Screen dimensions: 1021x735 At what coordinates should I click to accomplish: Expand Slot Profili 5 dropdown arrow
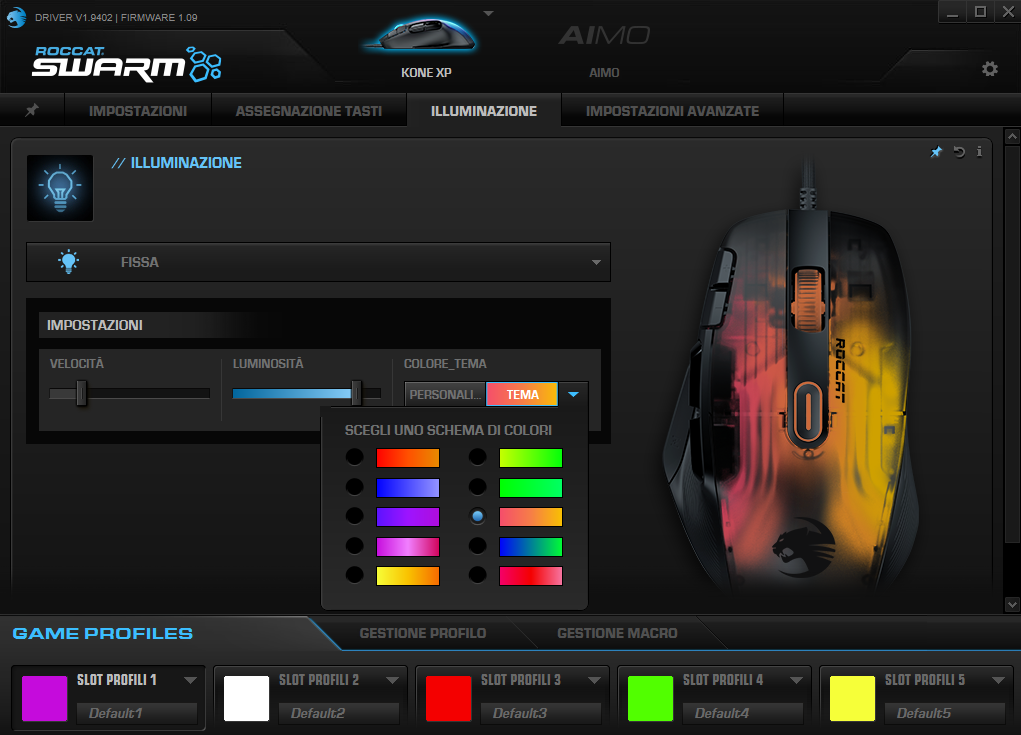tap(998, 680)
